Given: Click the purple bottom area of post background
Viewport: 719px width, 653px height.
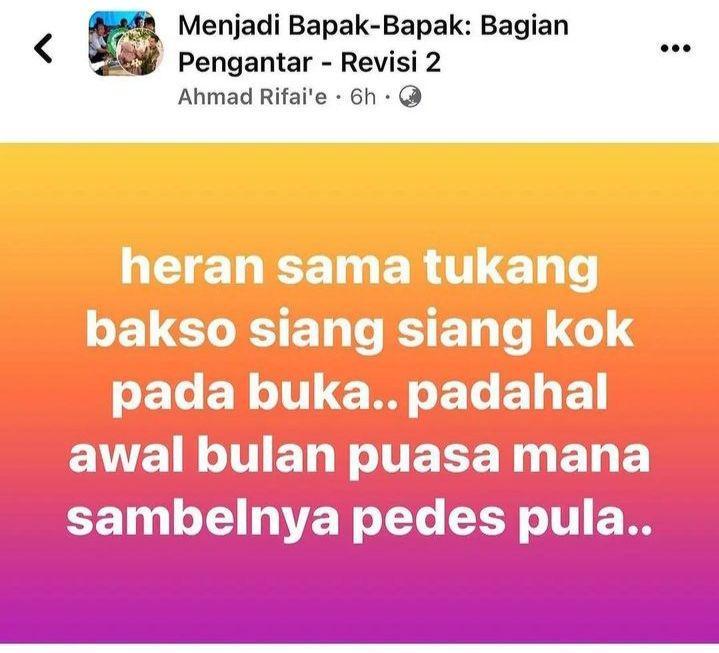Looking at the screenshot, I should [360, 605].
